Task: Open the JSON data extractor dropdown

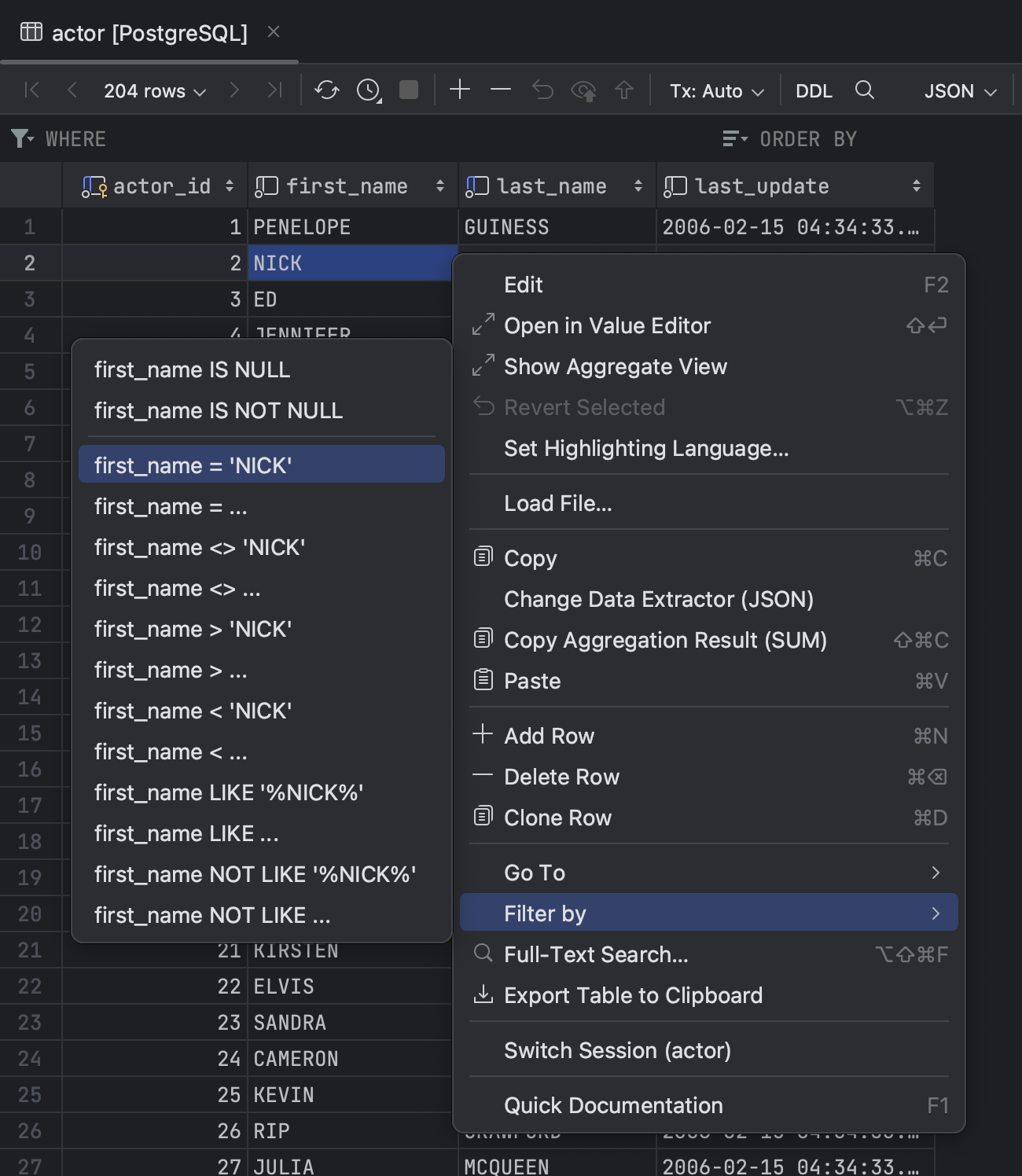Action: [958, 90]
